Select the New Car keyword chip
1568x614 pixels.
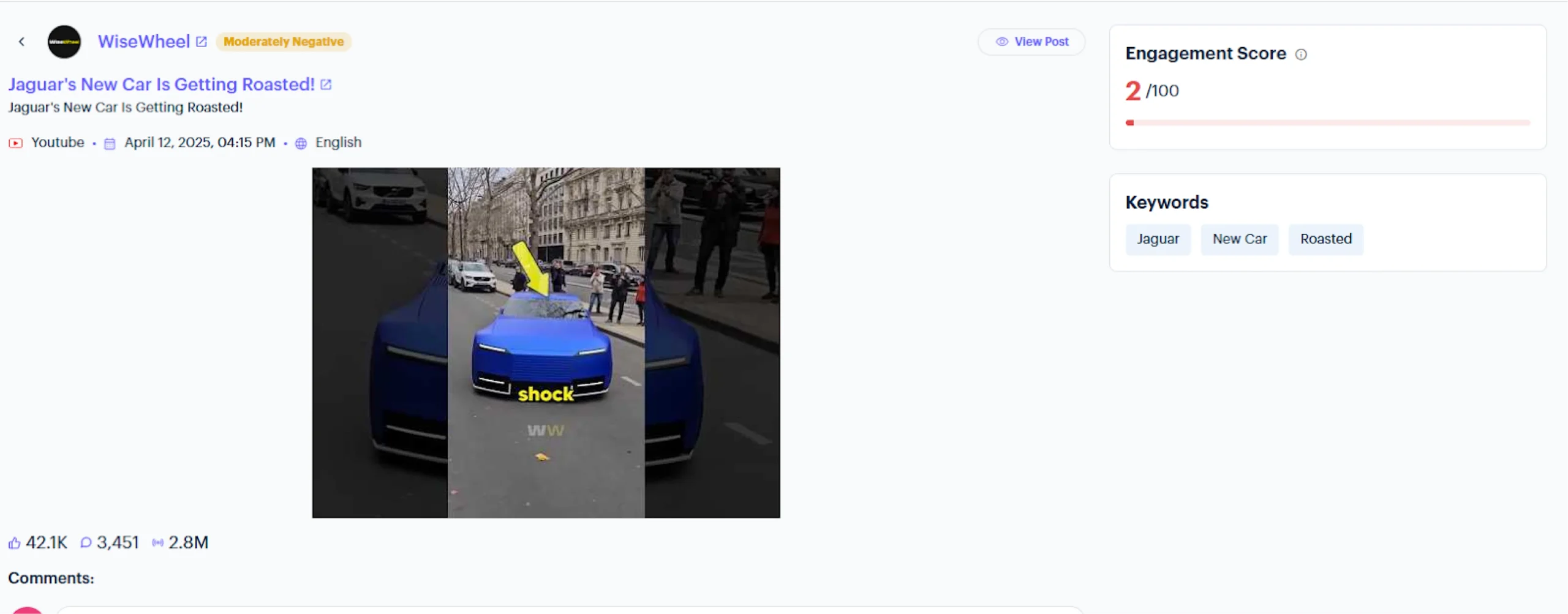coord(1240,239)
